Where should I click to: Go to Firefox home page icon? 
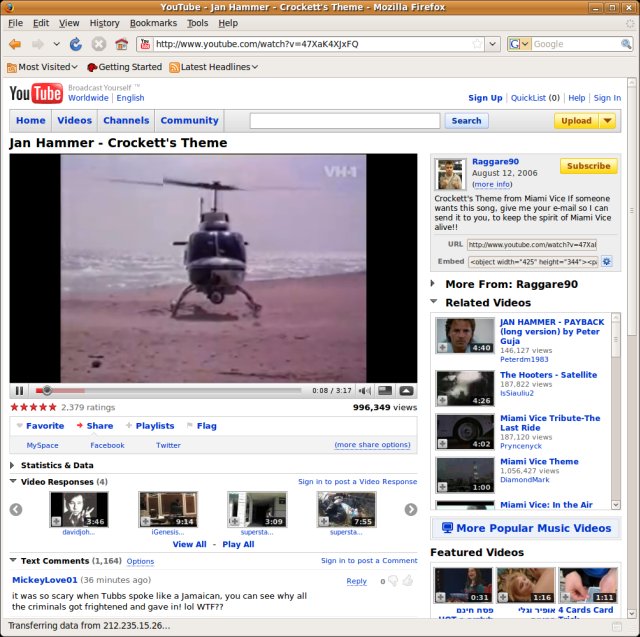[121, 44]
